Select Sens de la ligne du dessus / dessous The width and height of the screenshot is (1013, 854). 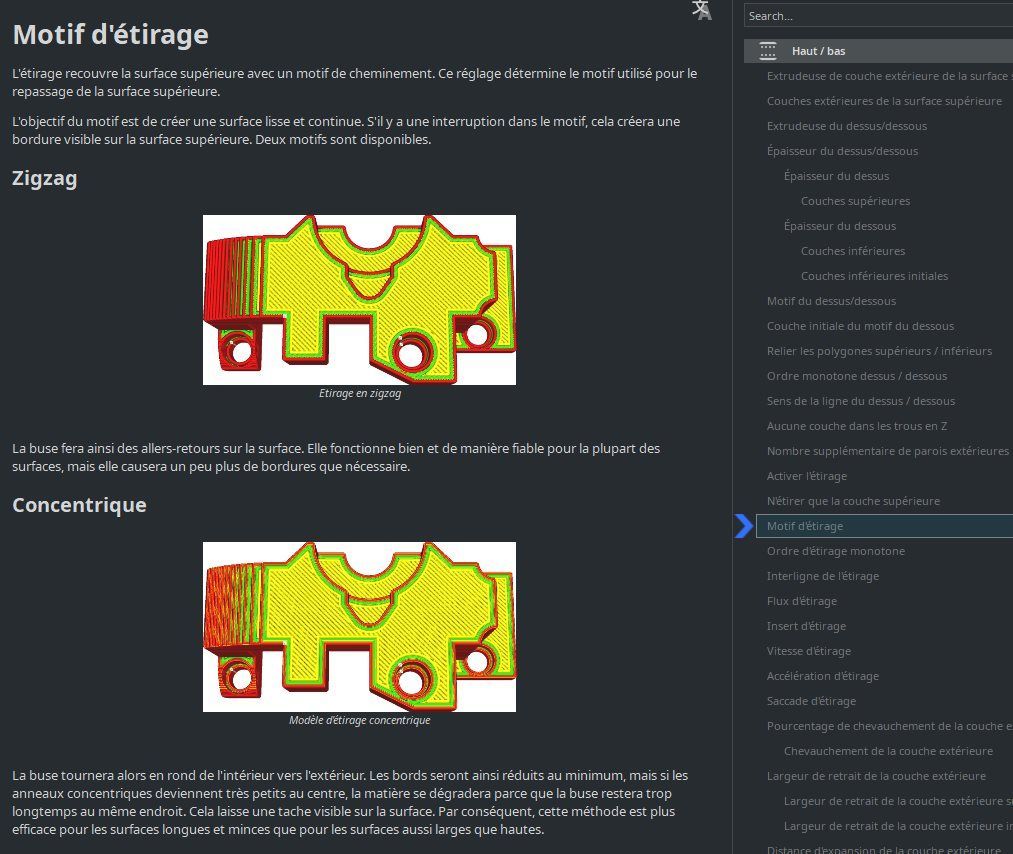[861, 401]
